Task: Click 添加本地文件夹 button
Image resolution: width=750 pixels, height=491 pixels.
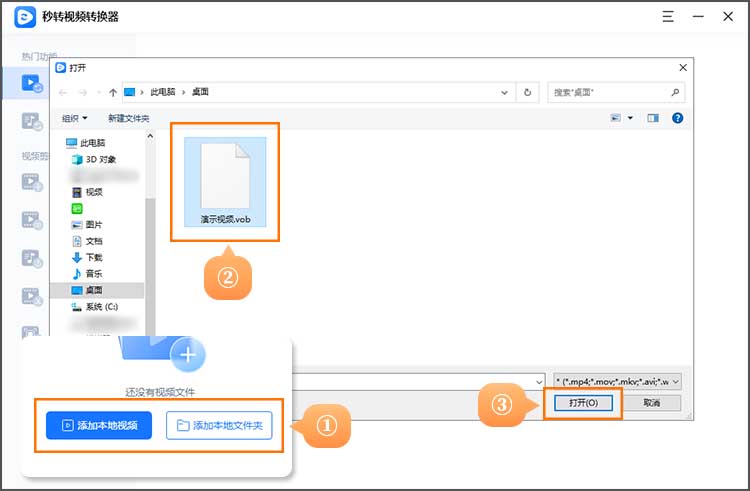Action: pos(219,425)
